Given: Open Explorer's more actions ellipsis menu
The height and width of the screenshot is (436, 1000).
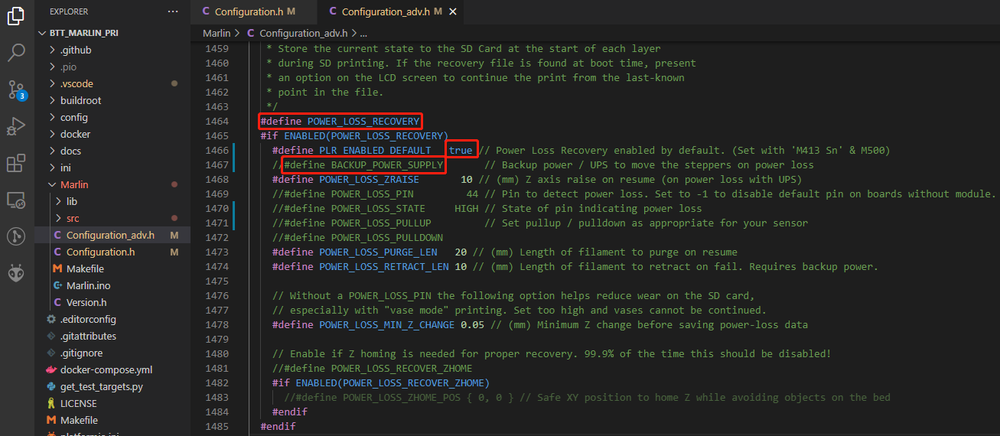Looking at the screenshot, I should [x=172, y=12].
